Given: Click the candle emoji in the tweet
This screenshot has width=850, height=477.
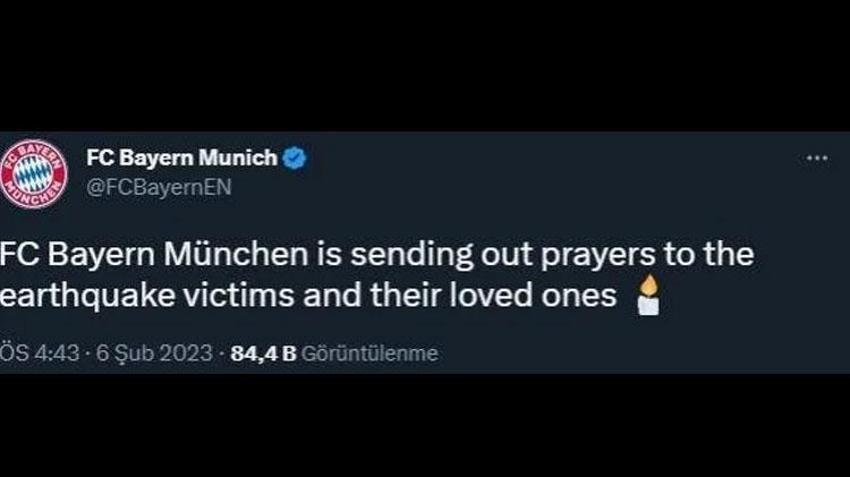Looking at the screenshot, I should tap(648, 295).
